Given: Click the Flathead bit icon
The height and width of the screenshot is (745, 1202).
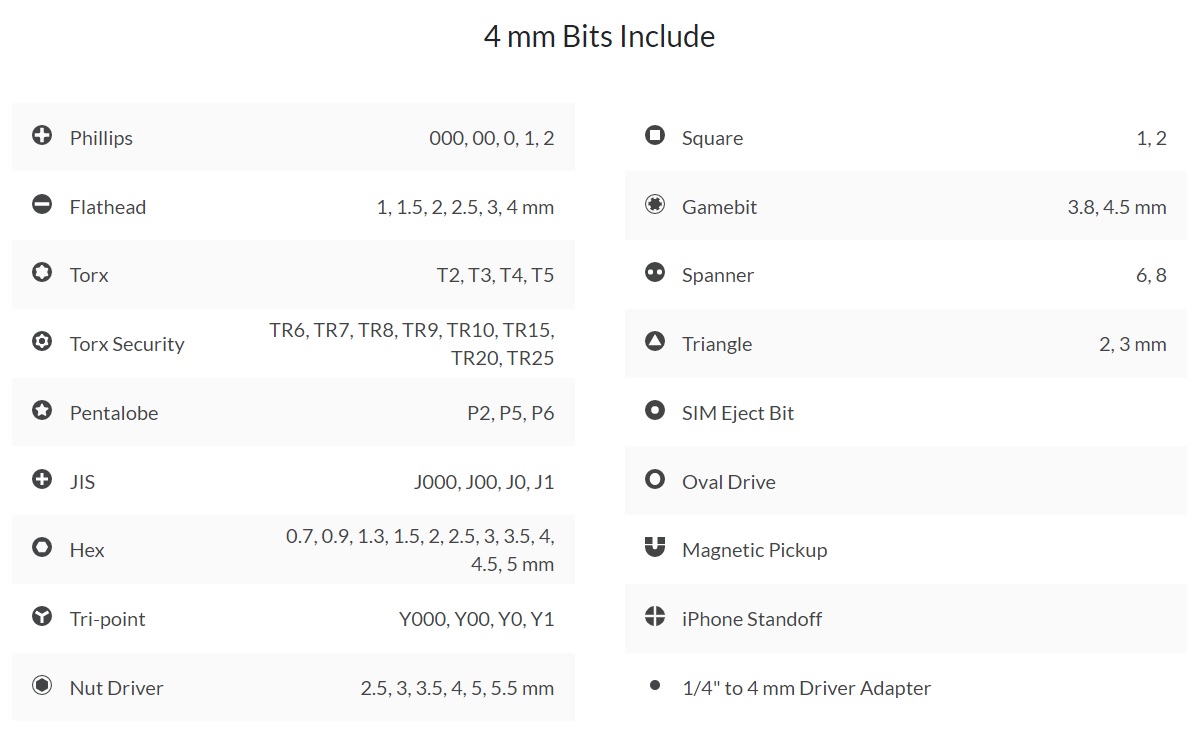Looking at the screenshot, I should point(42,205).
